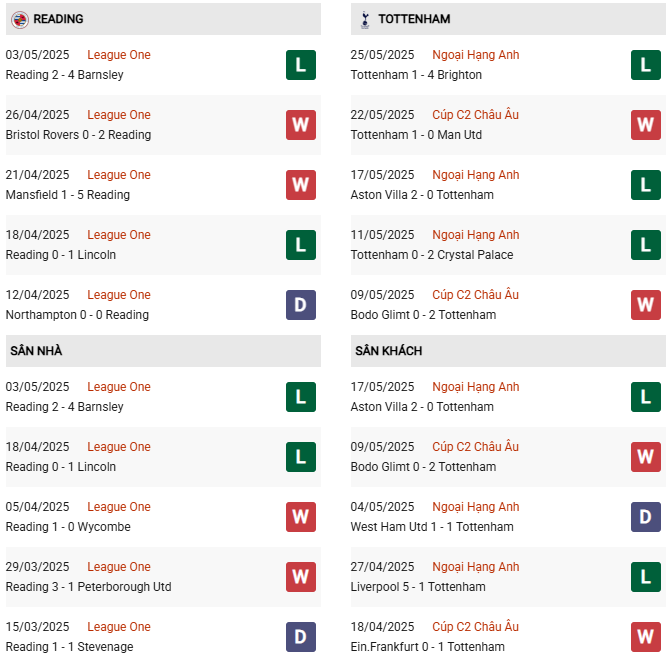This screenshot has width=666, height=658.
Task: Click the Tottenham team header title
Action: coord(414,19)
